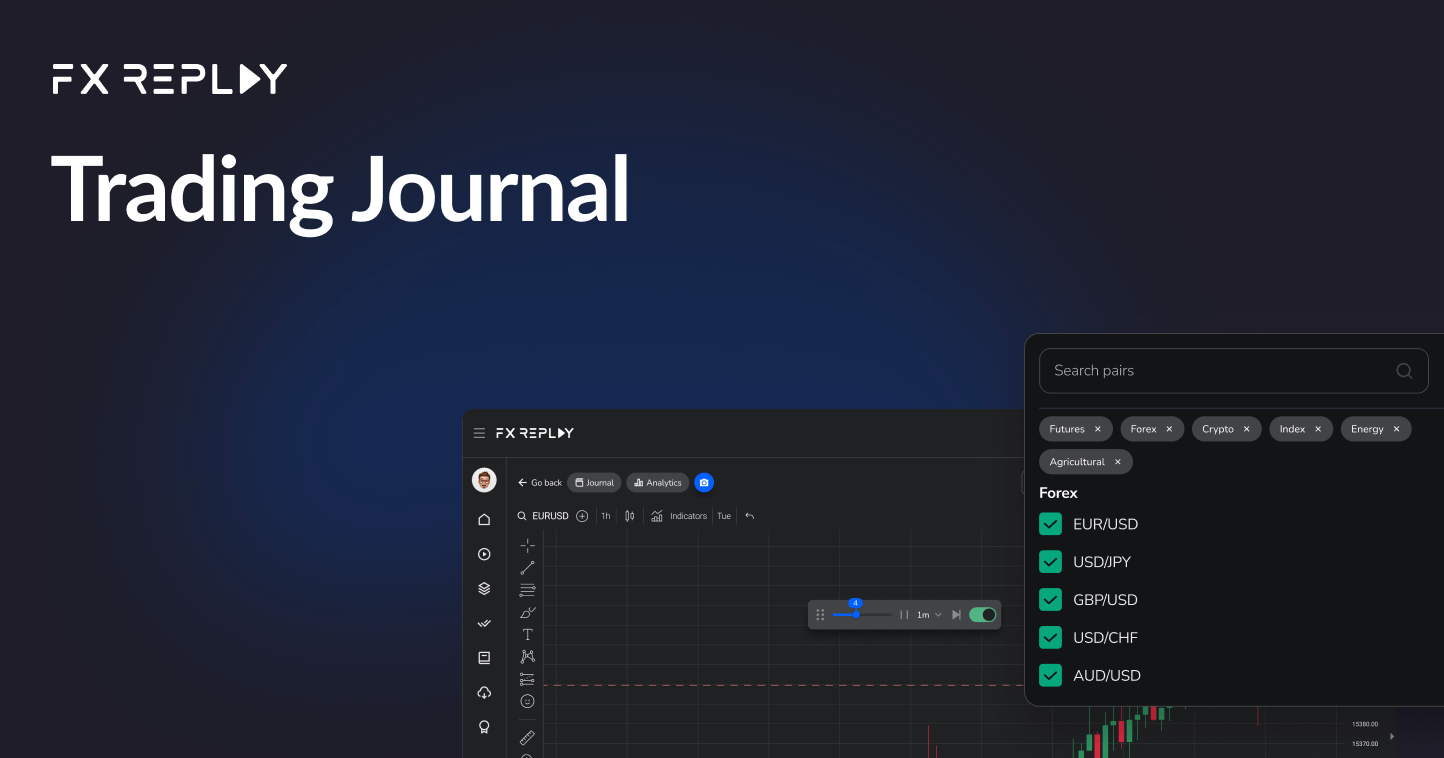This screenshot has width=1444, height=758.
Task: Open the emoji sticker tool
Action: click(x=527, y=701)
